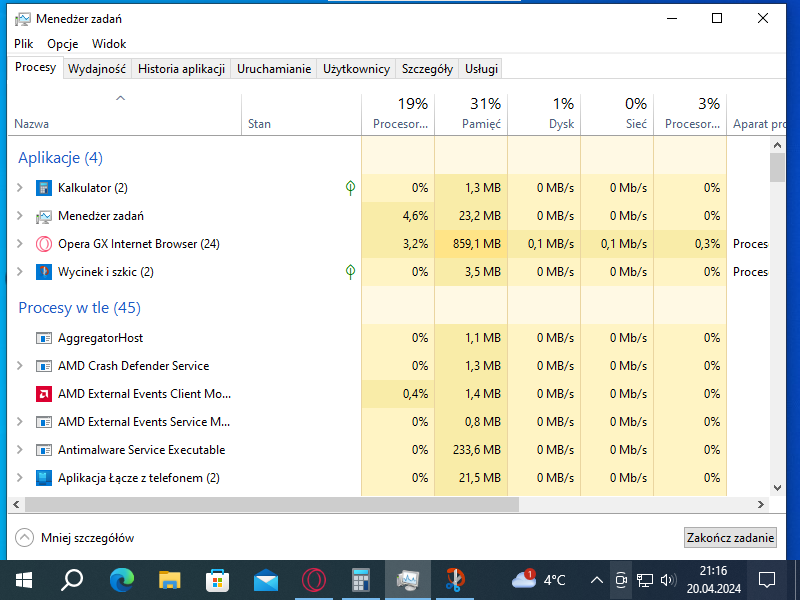Expand the Kalkulator (2) process group
Viewport: 800px width, 600px height.
click(x=20, y=188)
